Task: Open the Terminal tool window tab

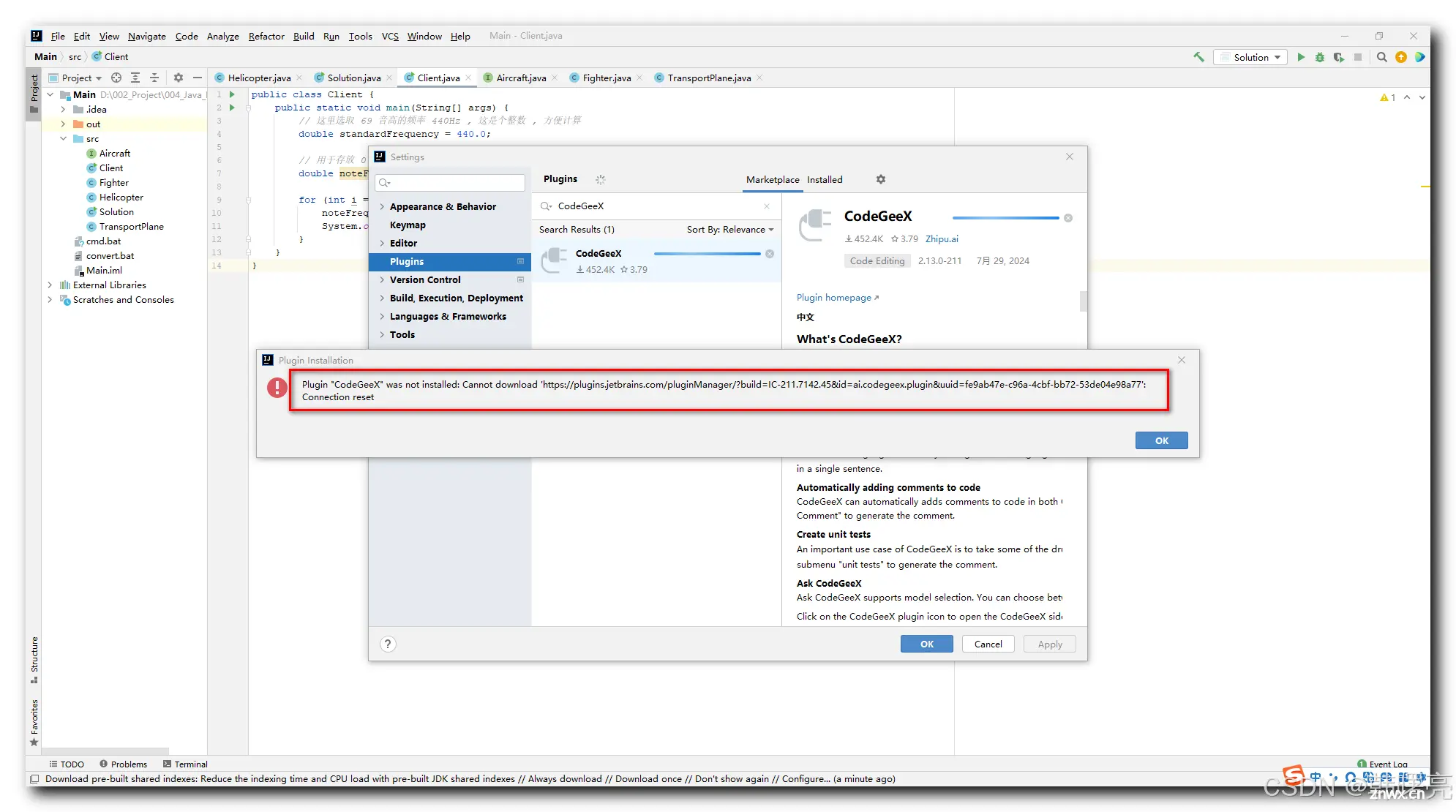Action: pyautogui.click(x=186, y=764)
